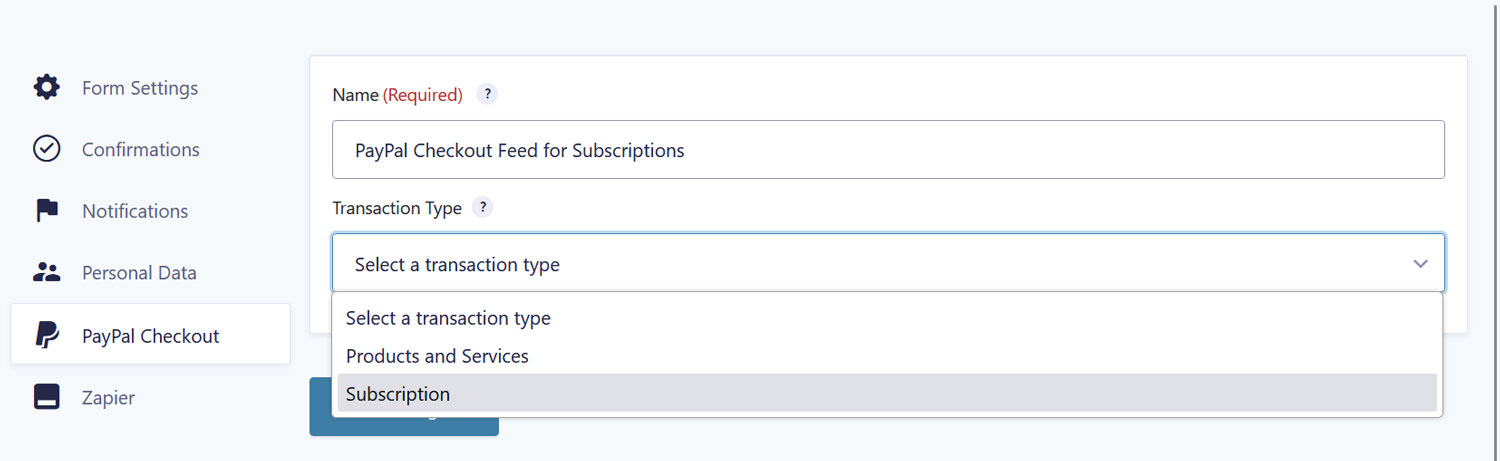Screen dimensions: 1500x461
Task: Click the Personal Data people icon
Action: [x=47, y=272]
